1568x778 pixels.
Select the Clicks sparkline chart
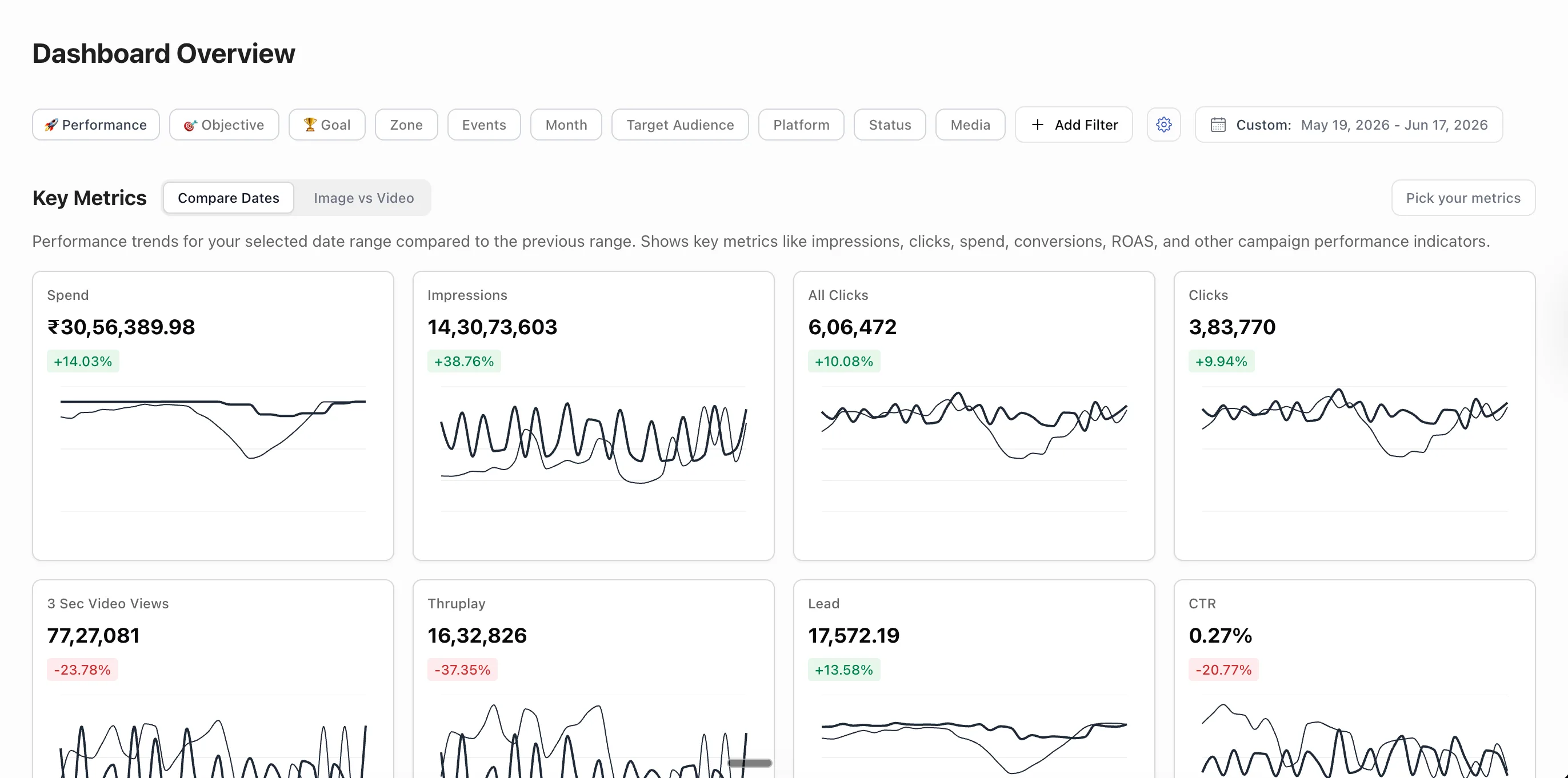[x=1354, y=449]
